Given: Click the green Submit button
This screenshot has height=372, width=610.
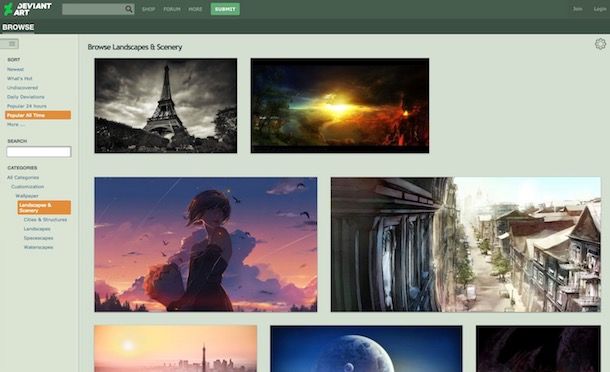Looking at the screenshot, I should (x=225, y=9).
